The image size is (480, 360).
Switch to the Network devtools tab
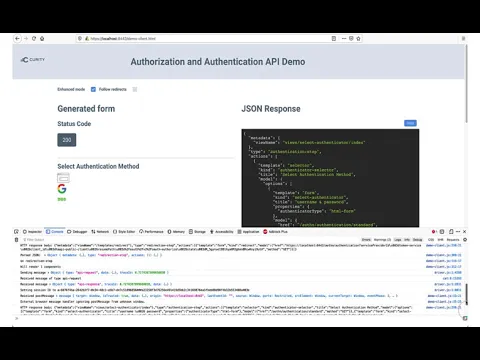100,232
